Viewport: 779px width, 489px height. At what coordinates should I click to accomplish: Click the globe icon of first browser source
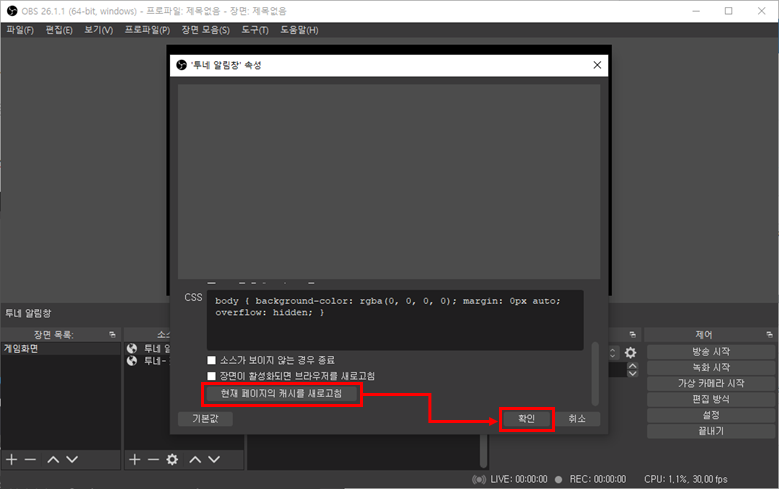[132, 349]
